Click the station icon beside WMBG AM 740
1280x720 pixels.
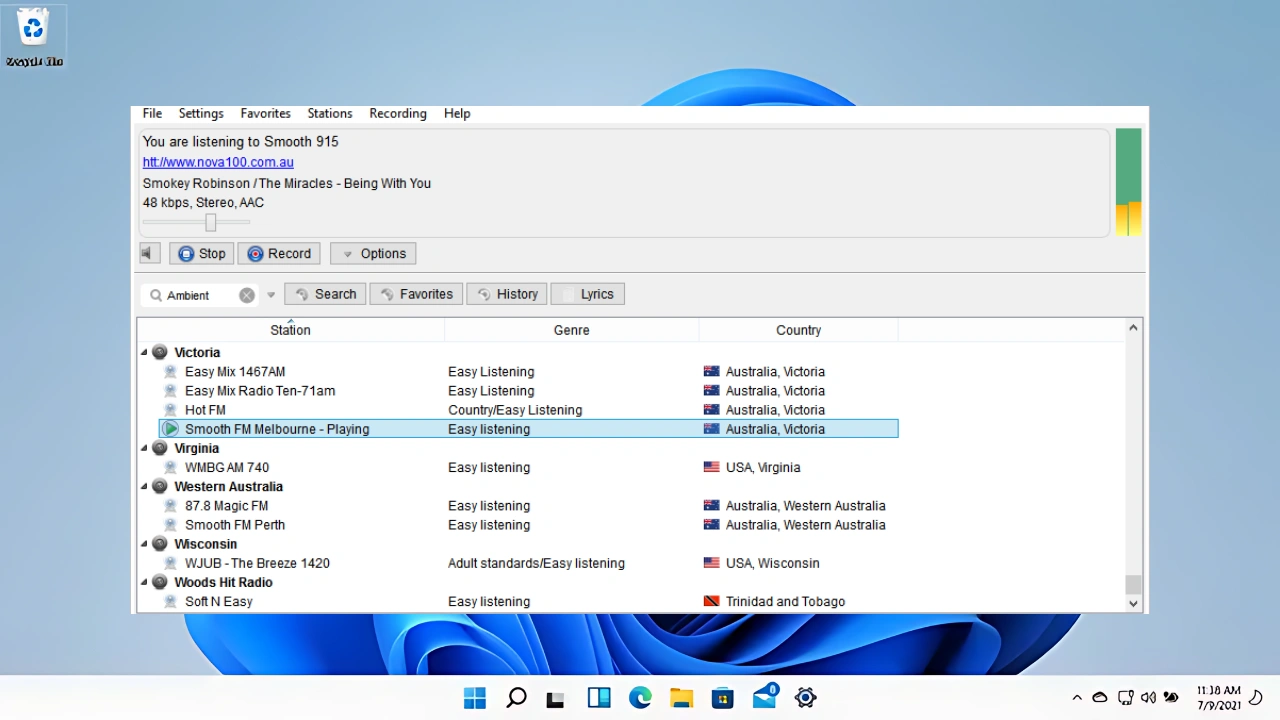171,467
